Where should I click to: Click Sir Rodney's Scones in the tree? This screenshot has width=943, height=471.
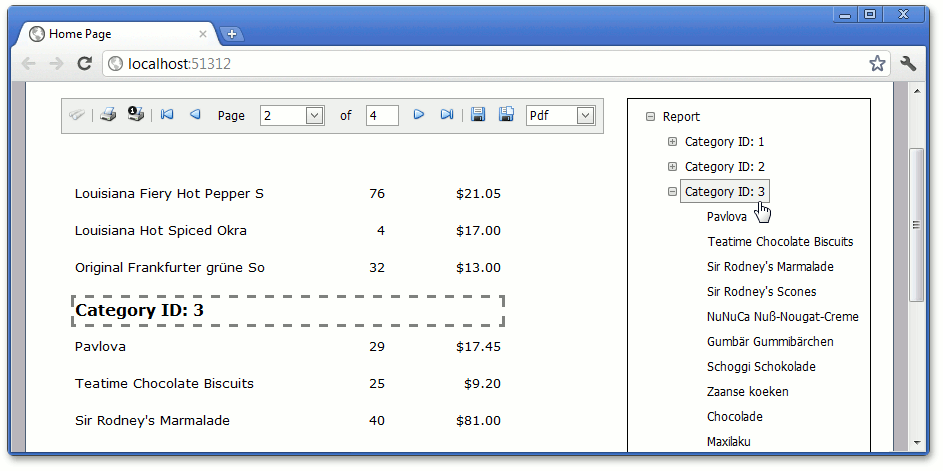tap(761, 292)
